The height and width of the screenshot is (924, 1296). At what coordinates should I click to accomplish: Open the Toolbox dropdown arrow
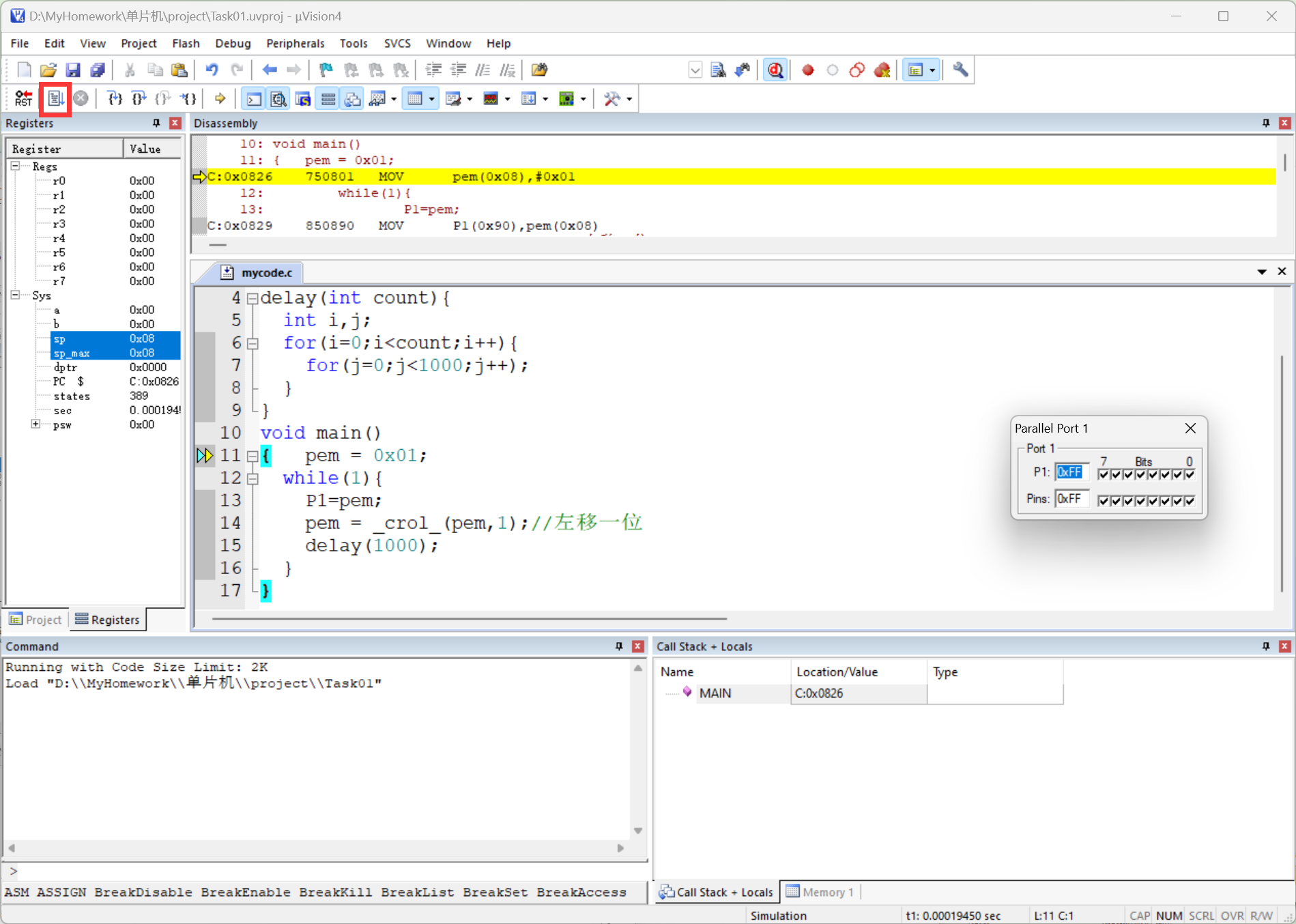[x=629, y=99]
